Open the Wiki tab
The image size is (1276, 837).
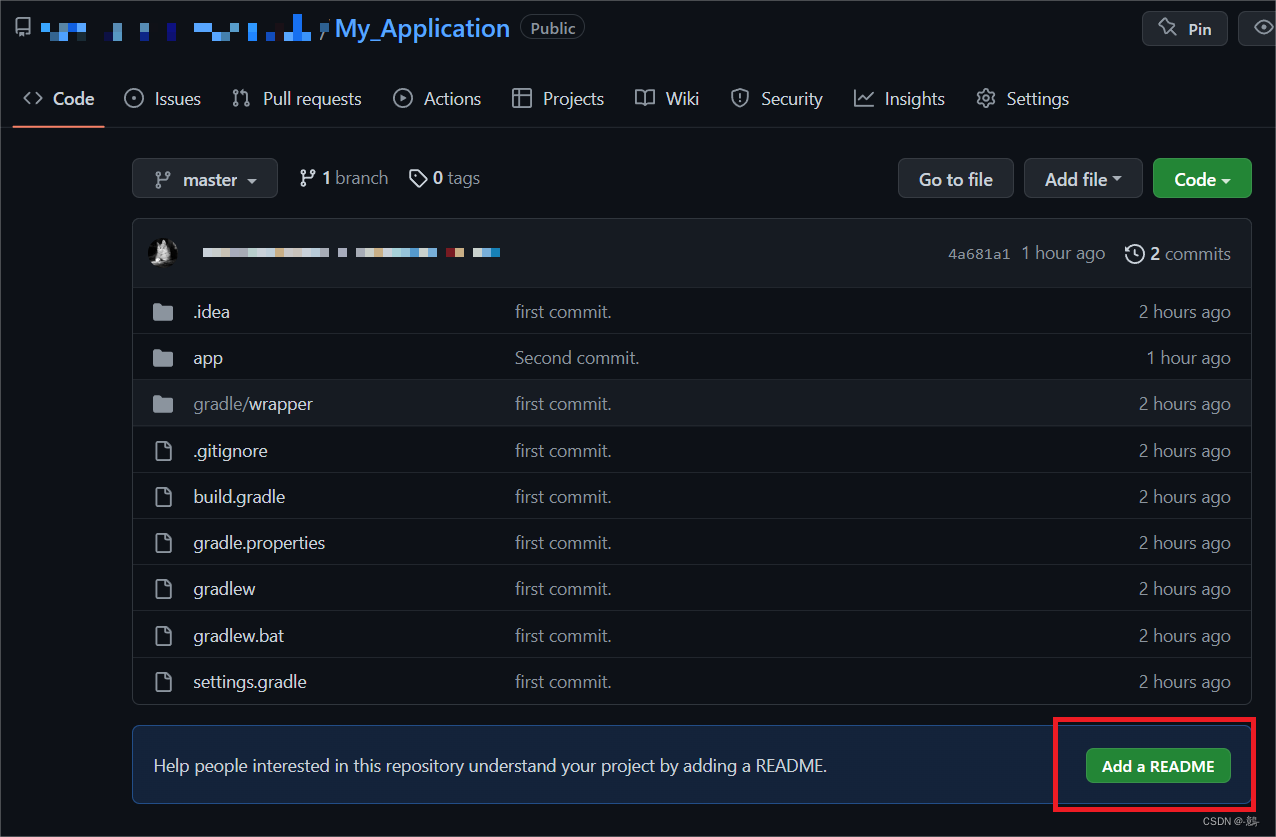point(667,98)
